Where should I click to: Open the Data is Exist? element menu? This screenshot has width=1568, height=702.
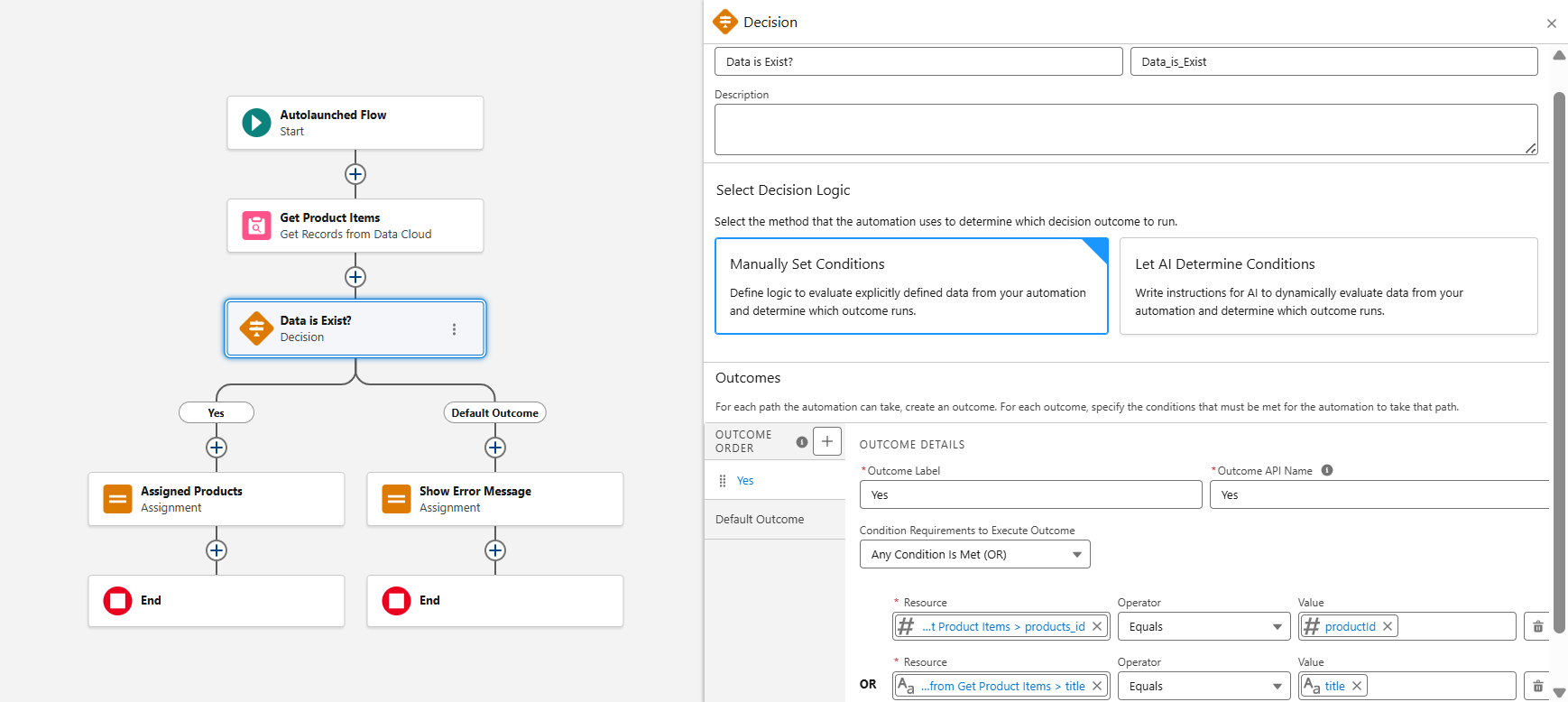coord(454,329)
